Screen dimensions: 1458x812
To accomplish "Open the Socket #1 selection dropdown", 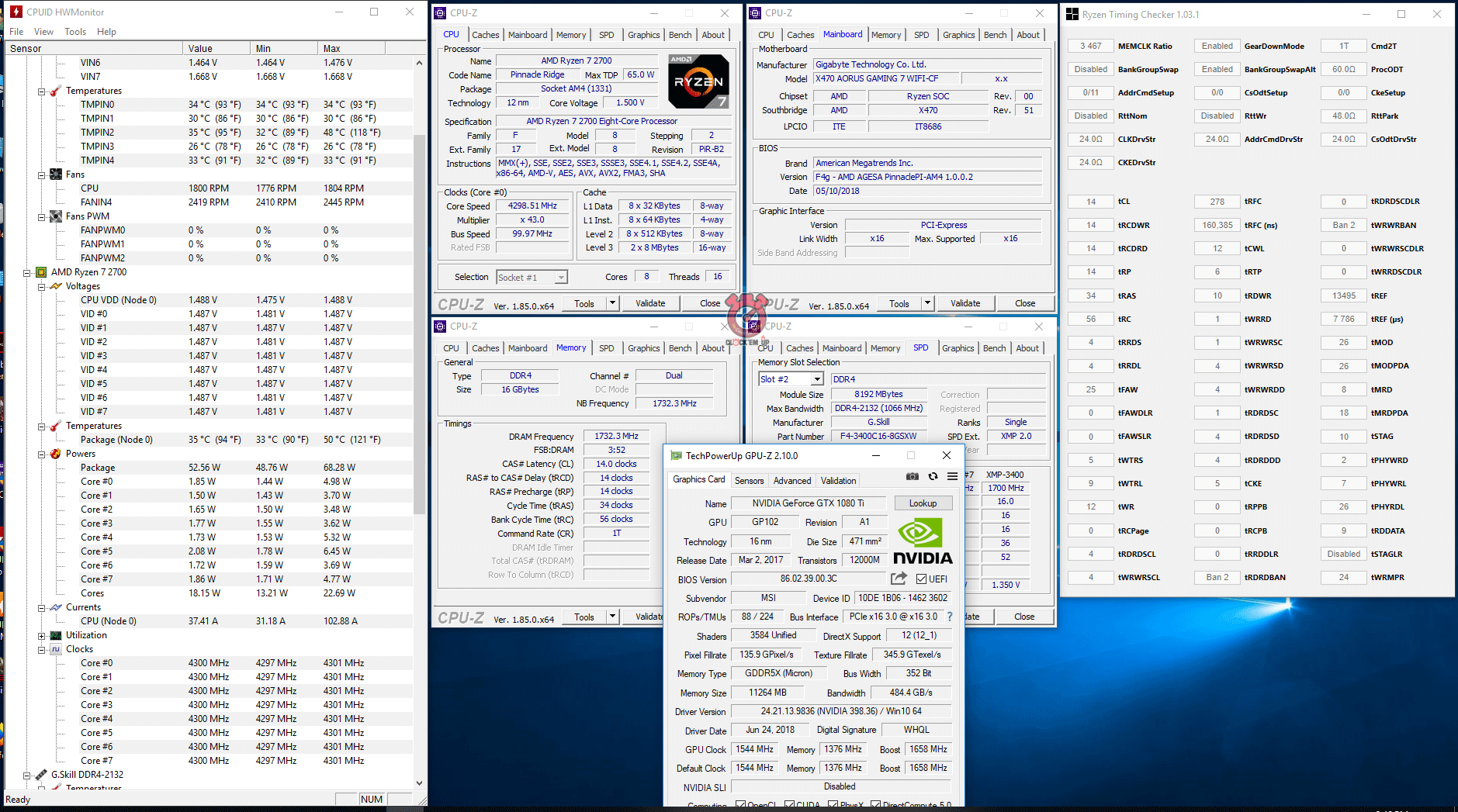I will click(x=561, y=277).
